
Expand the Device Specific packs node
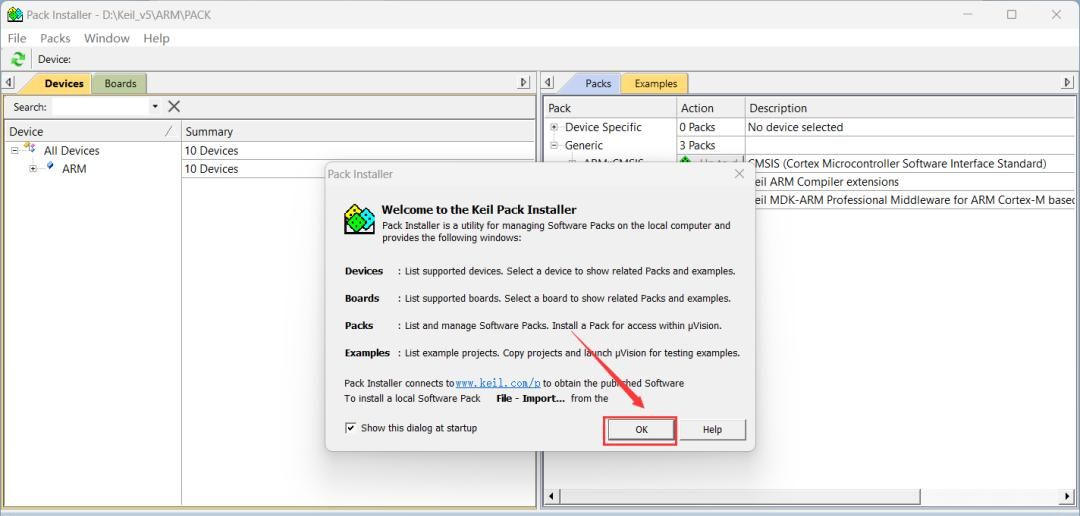point(554,127)
